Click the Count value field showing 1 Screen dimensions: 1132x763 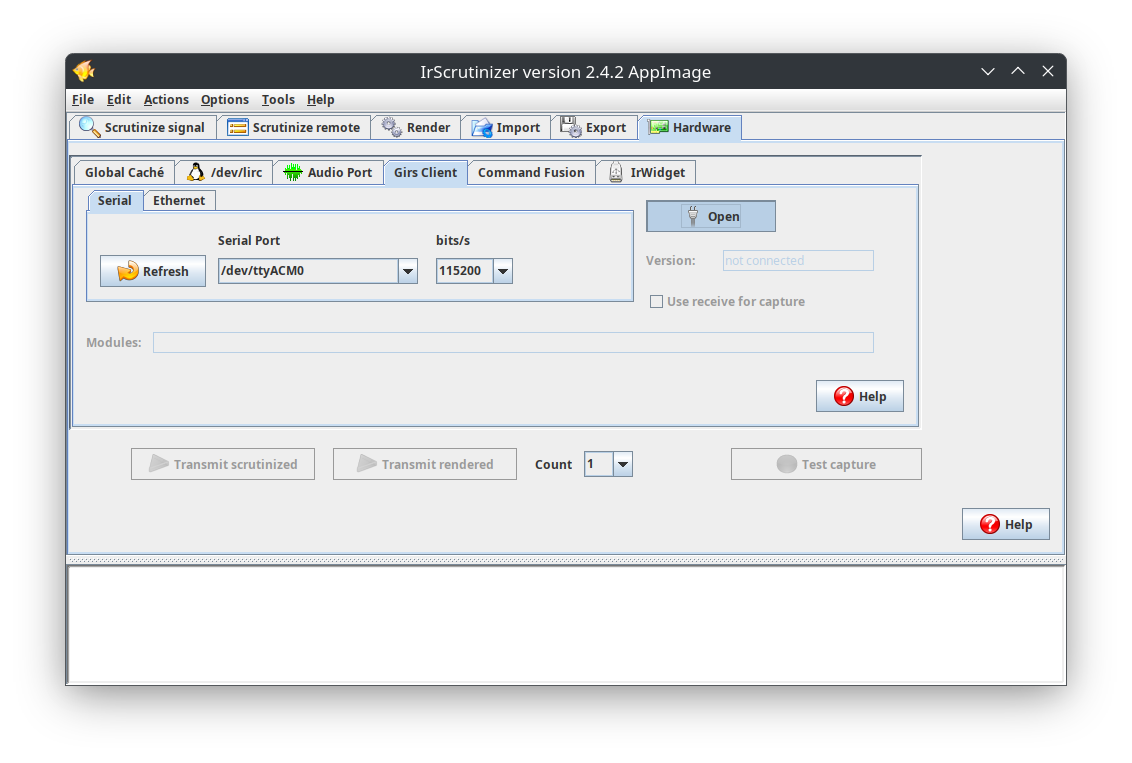[x=599, y=464]
